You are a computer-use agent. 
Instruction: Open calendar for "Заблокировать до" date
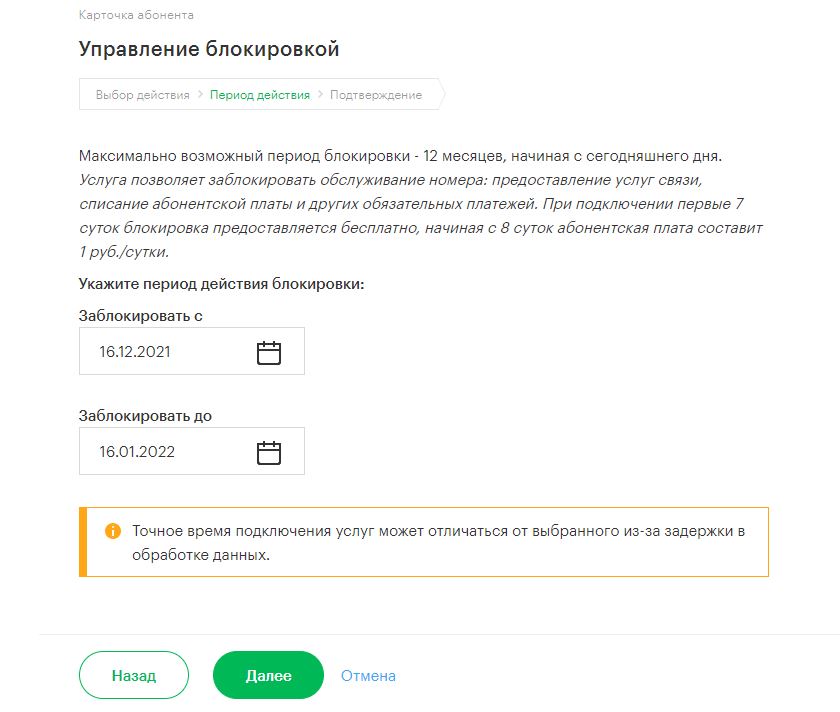click(x=268, y=452)
